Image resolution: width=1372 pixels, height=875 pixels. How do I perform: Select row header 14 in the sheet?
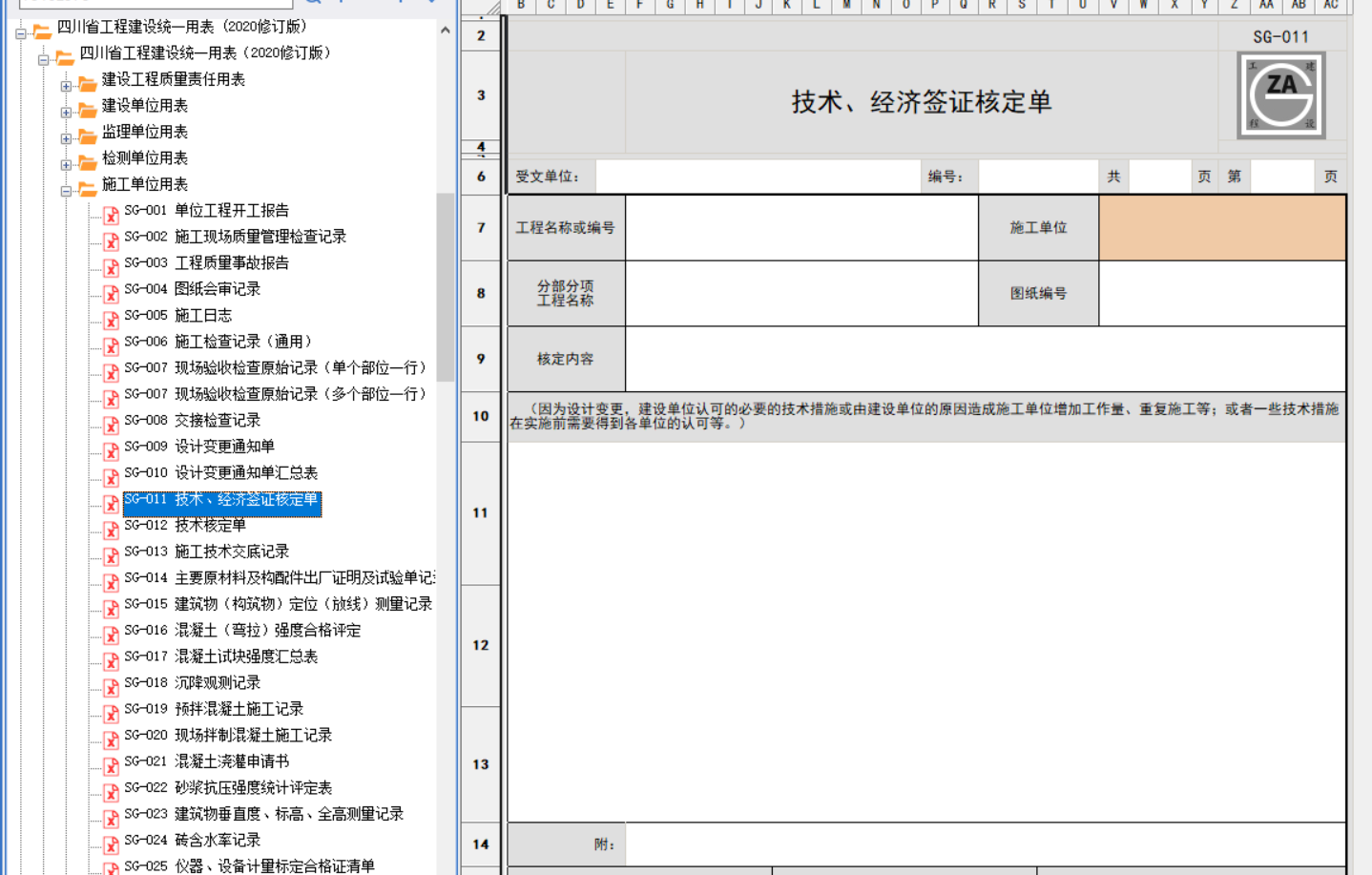point(481,844)
